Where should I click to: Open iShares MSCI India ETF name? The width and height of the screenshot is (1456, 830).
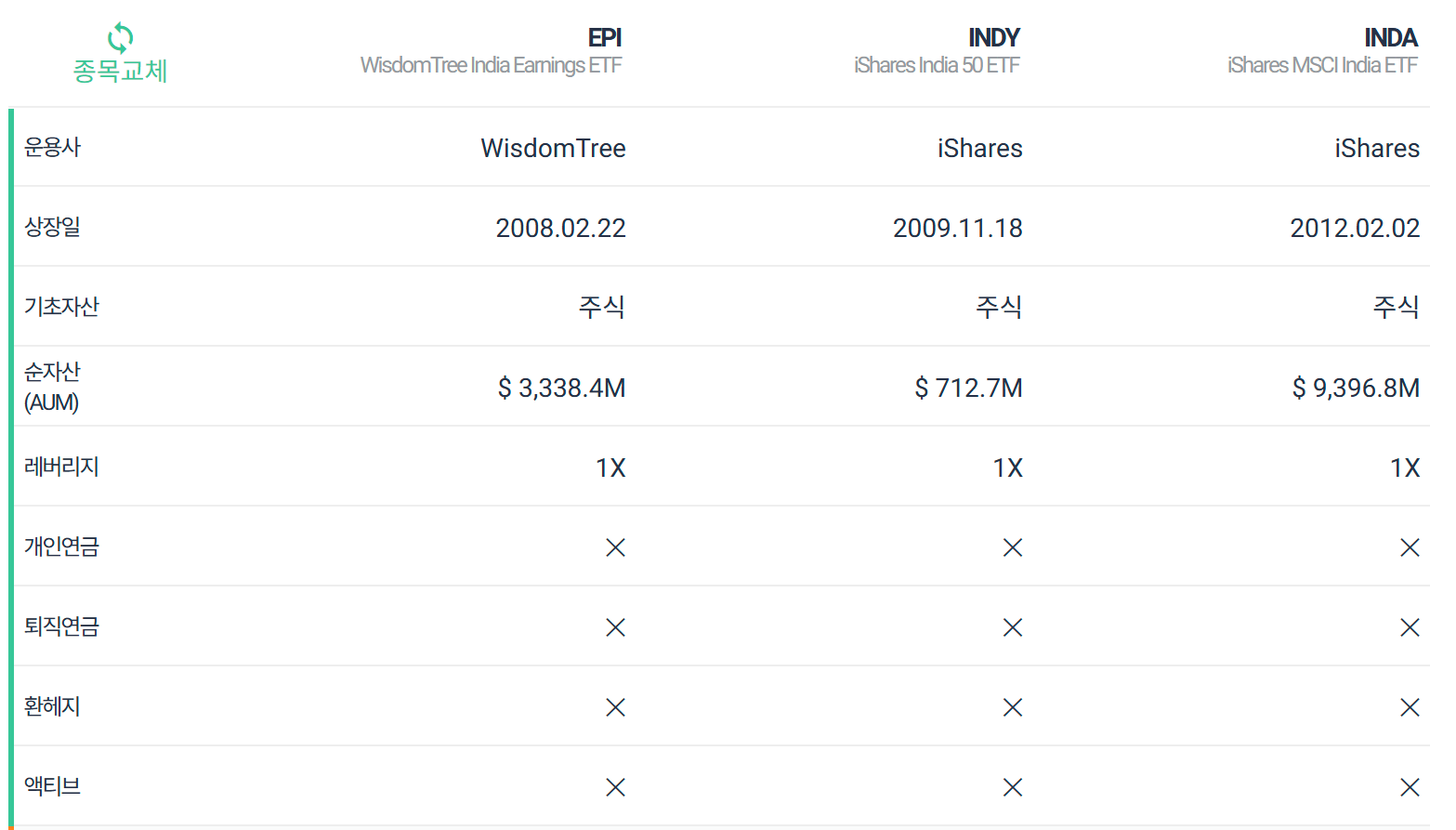[1322, 65]
